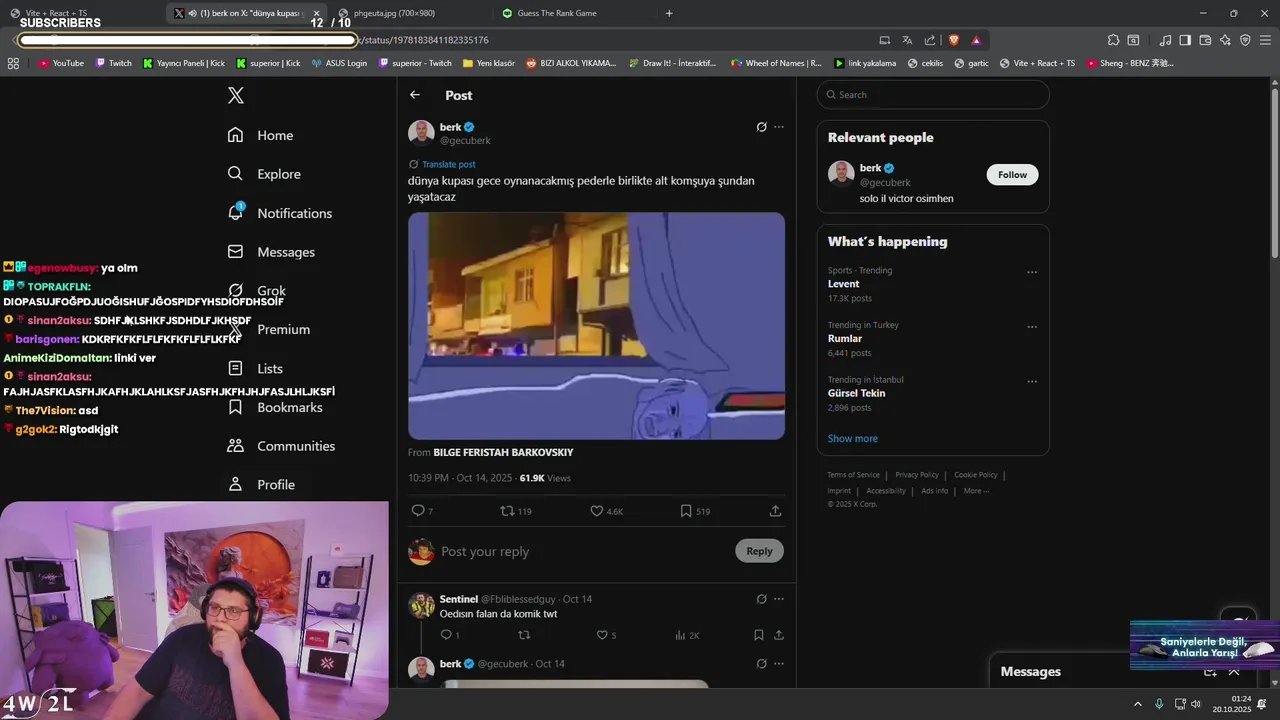This screenshot has height=720, width=1280.
Task: Click berk's avatar on the main post
Action: click(421, 133)
